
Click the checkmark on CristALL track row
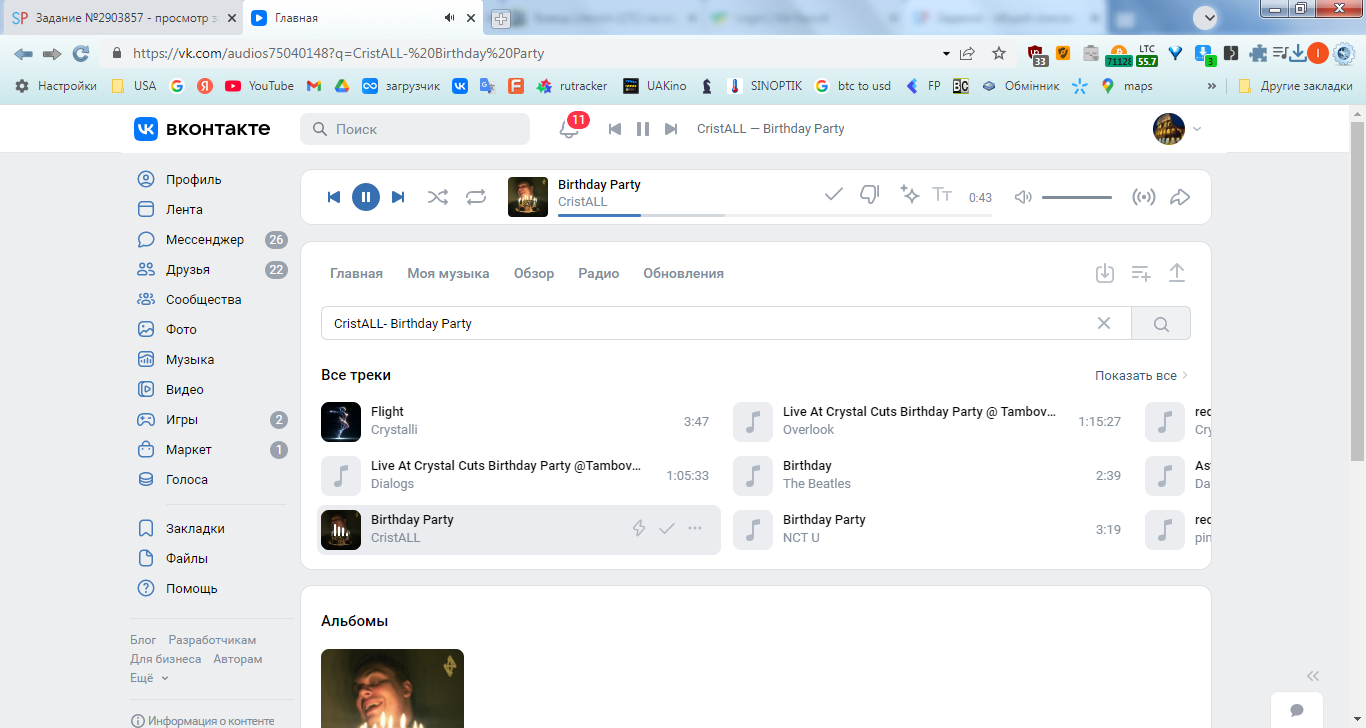pyautogui.click(x=667, y=528)
